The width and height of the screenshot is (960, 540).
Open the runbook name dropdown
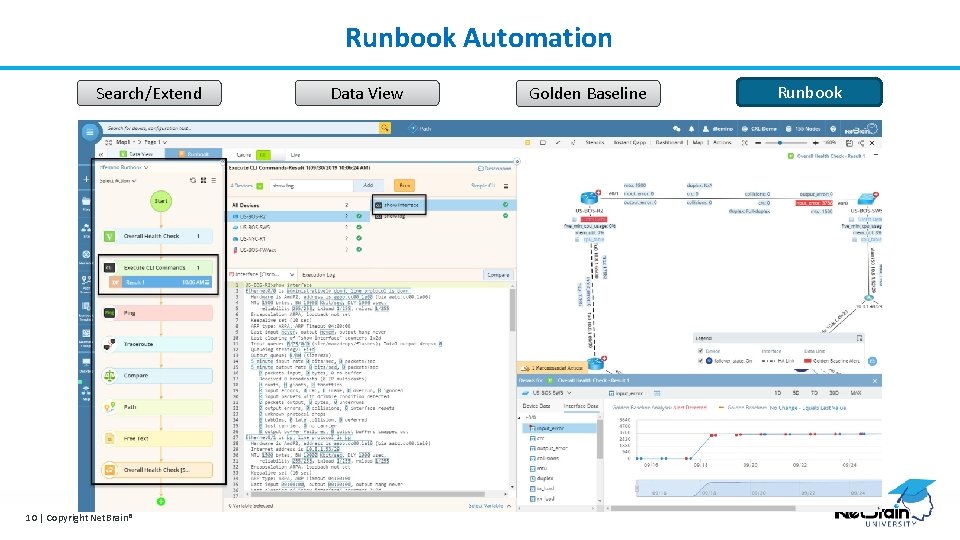coord(124,167)
